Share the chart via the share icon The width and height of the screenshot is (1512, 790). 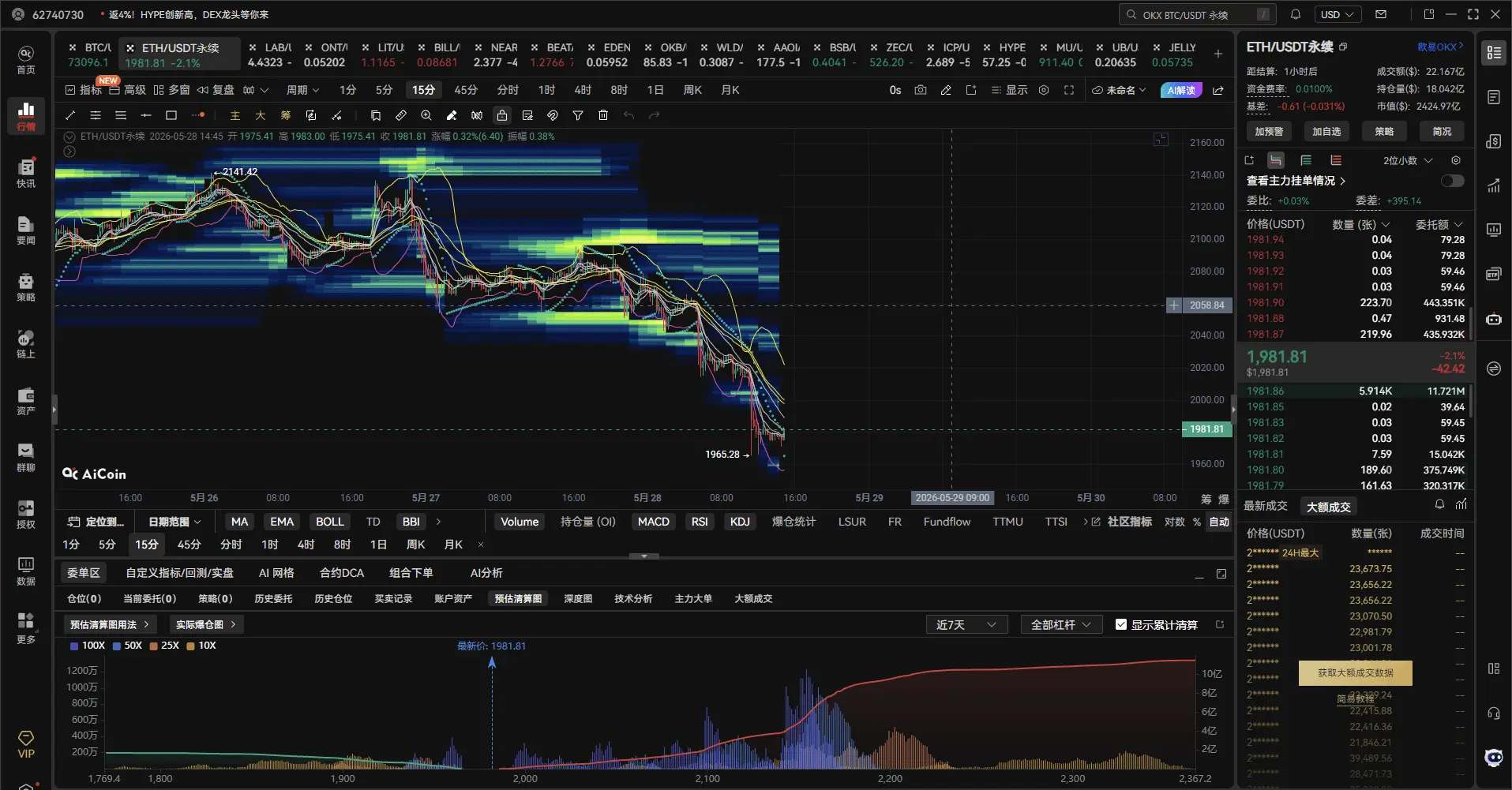[x=1218, y=90]
